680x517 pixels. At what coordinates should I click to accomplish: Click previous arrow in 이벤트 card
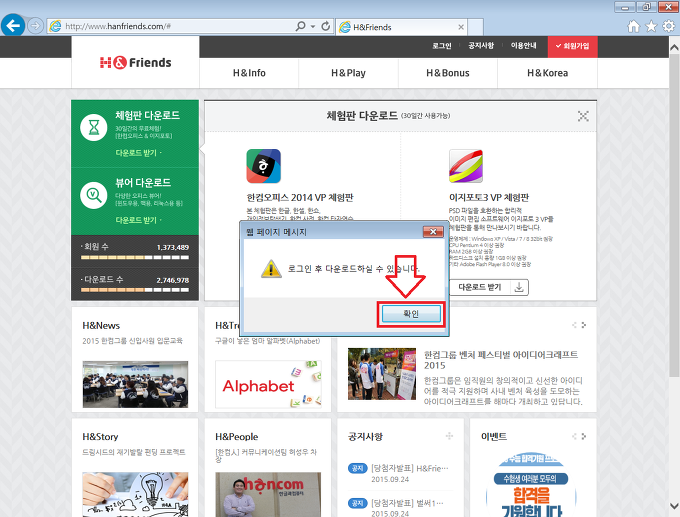(574, 436)
